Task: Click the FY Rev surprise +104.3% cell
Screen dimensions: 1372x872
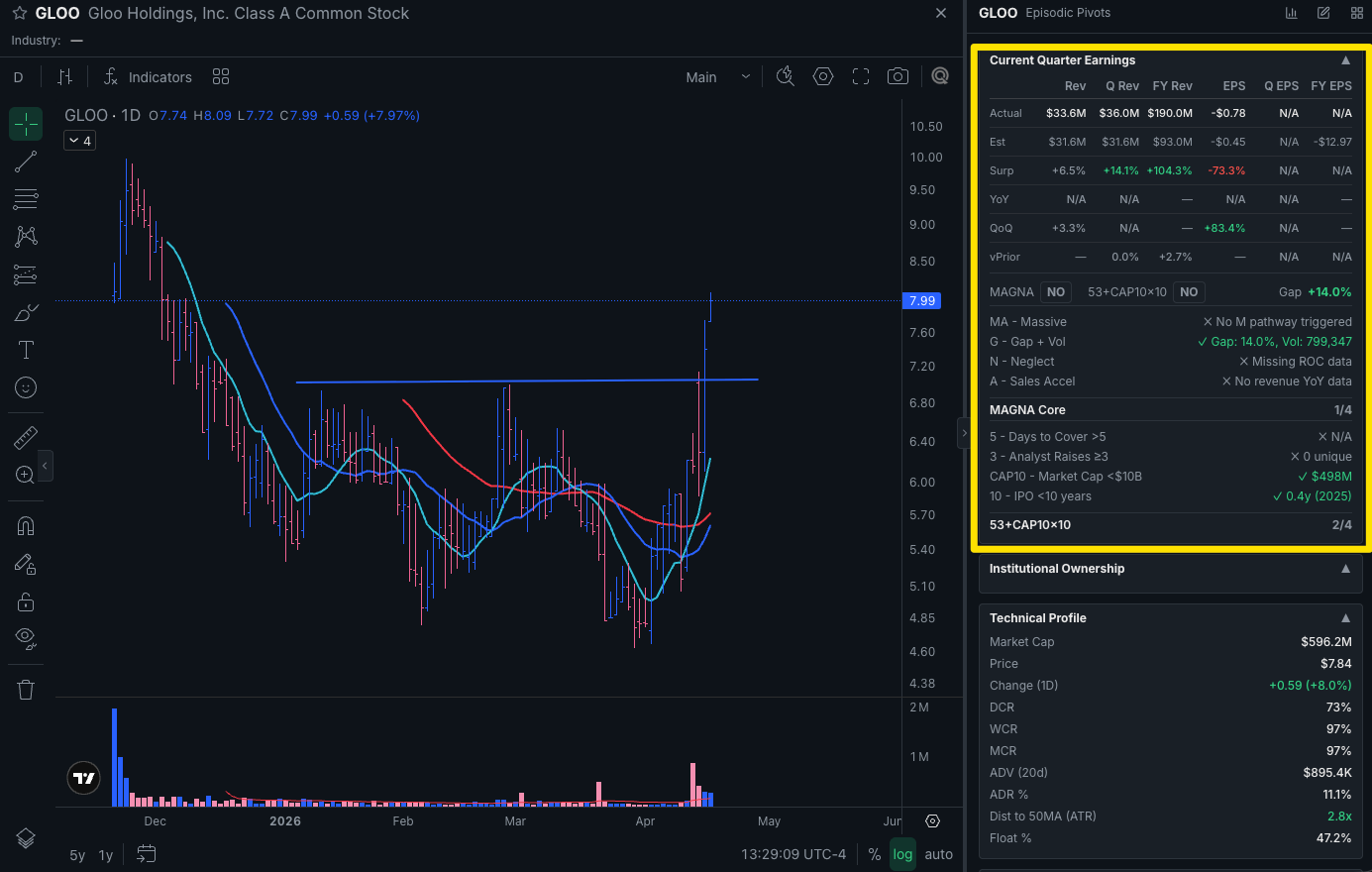Action: click(1170, 170)
